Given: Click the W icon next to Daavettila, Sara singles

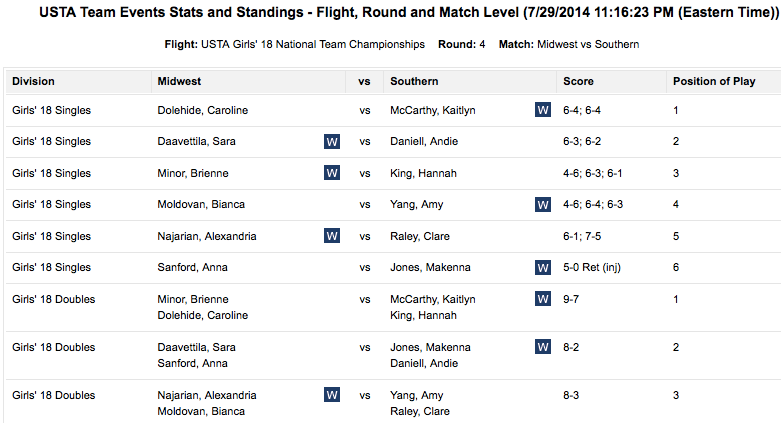Looking at the screenshot, I should pos(332,142).
